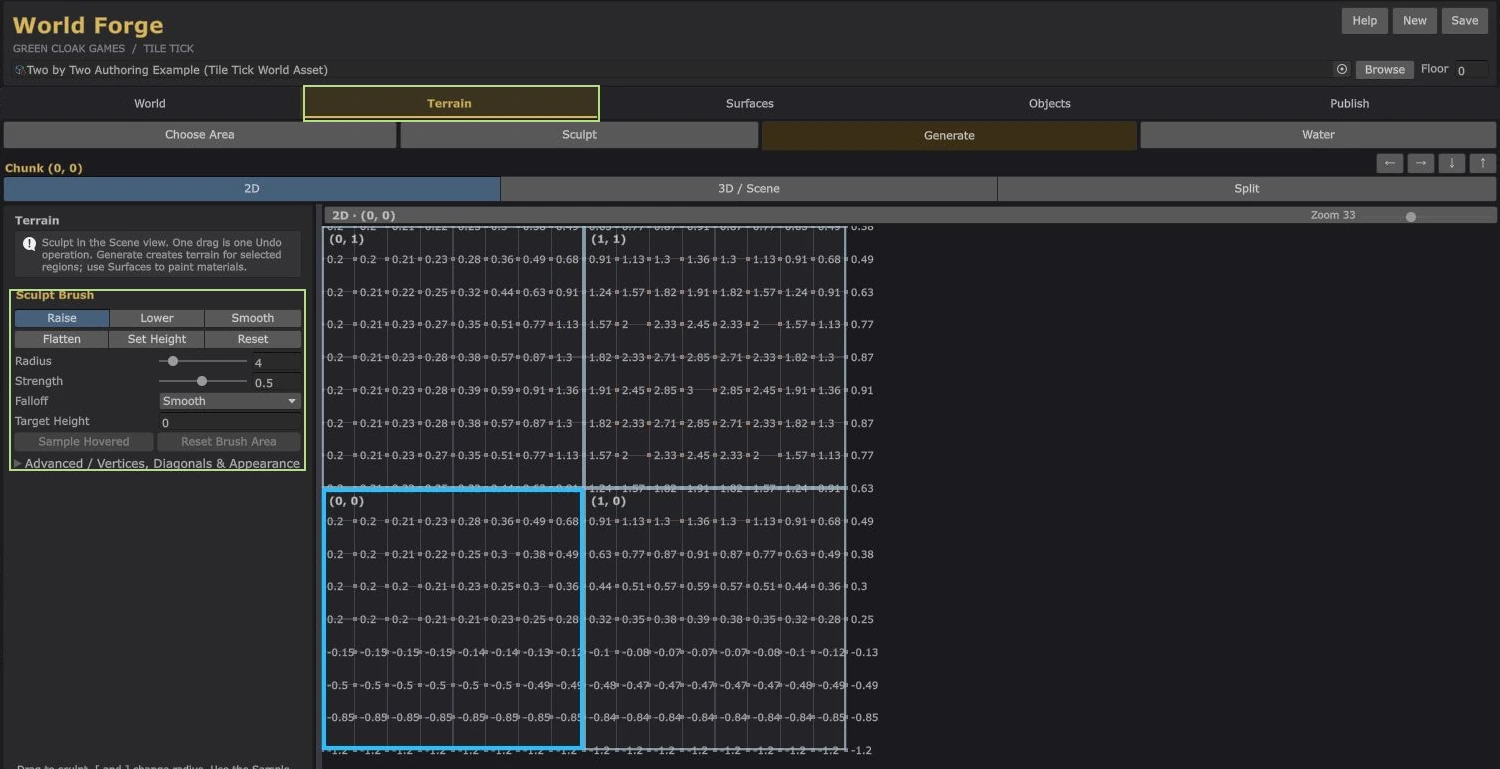Click the Target Height input field
Screen dimensions: 1500x769
pos(230,422)
